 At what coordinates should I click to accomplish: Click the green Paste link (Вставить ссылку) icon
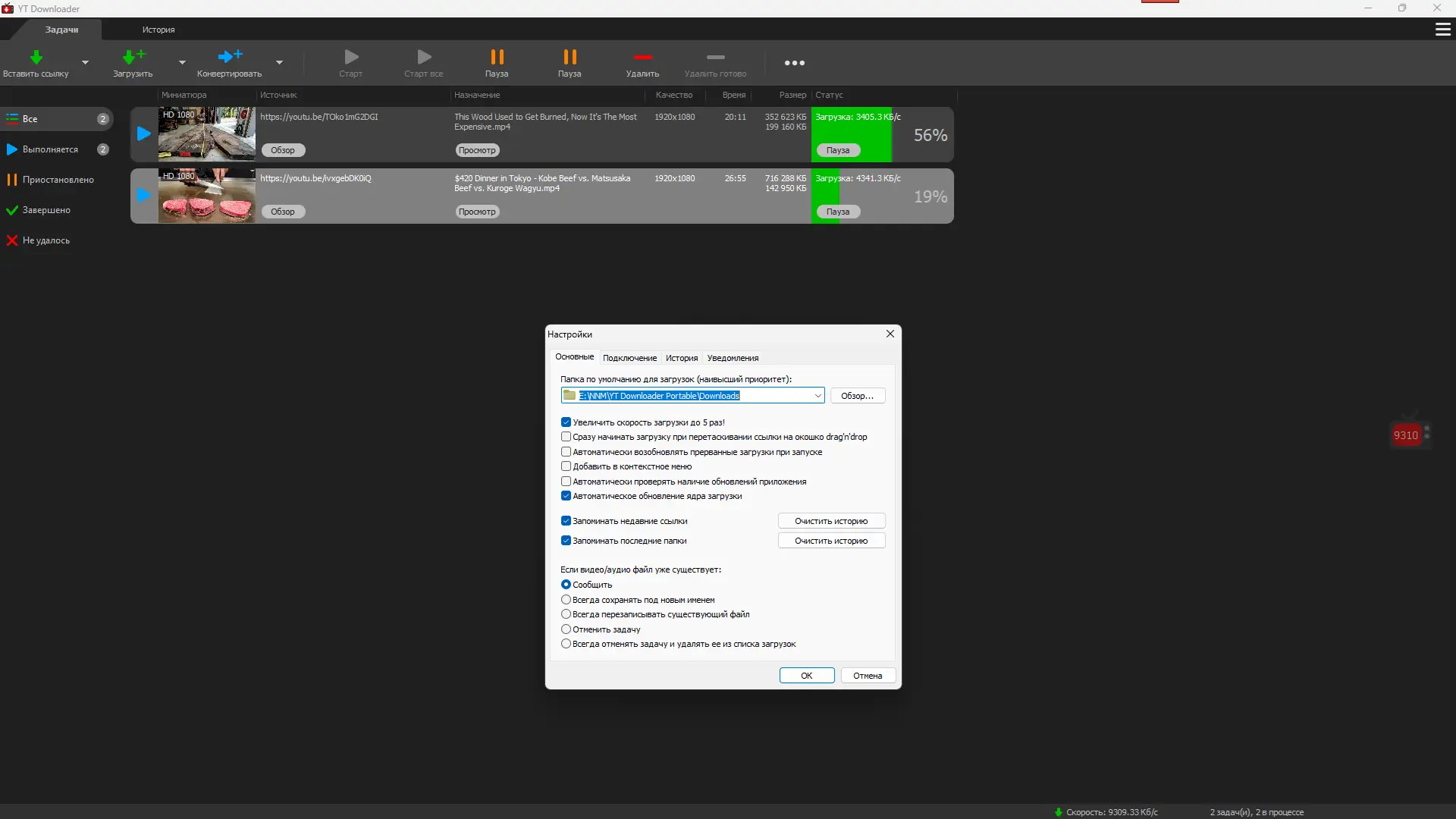(x=36, y=58)
